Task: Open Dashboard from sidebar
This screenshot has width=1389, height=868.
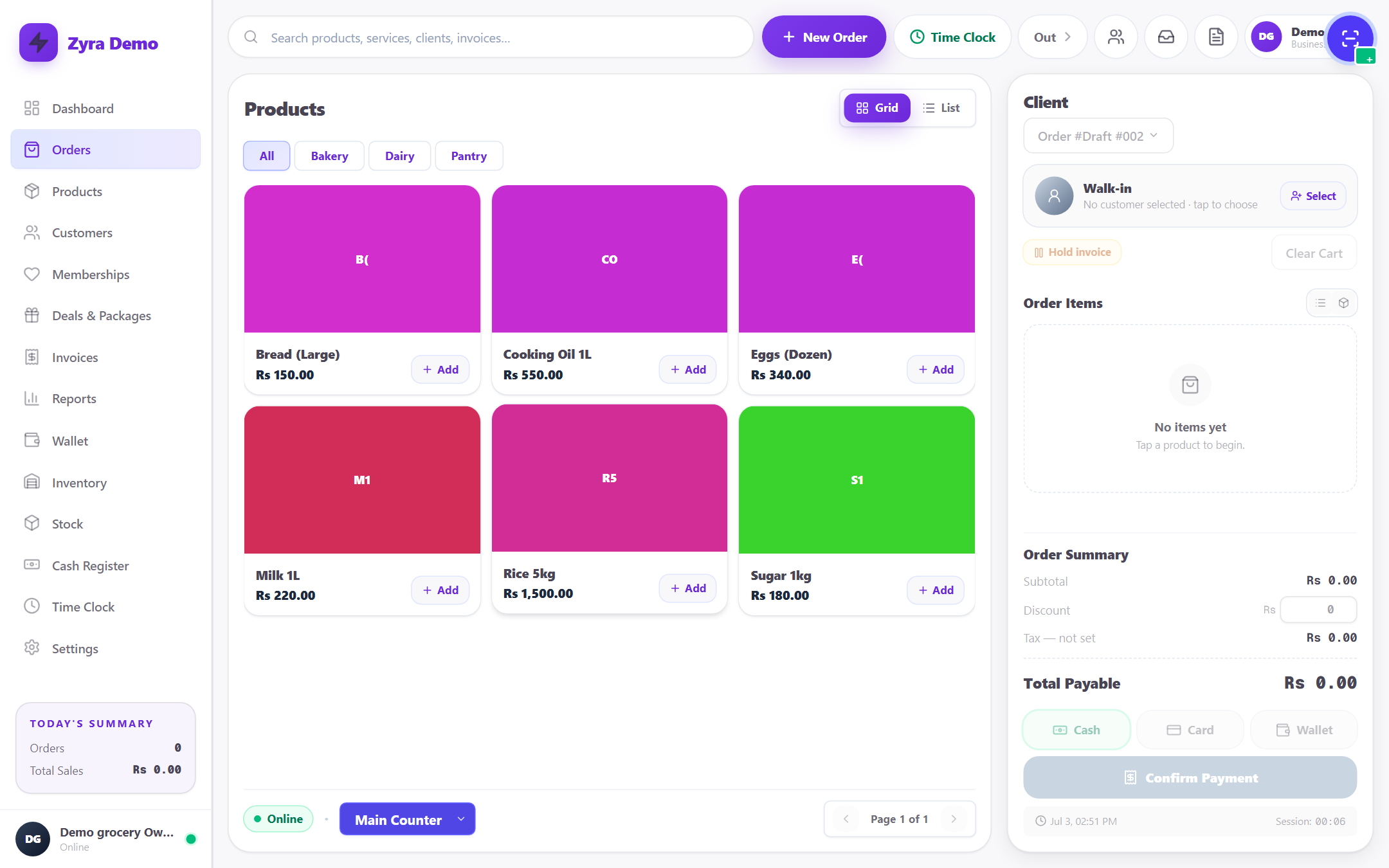Action: [x=105, y=108]
